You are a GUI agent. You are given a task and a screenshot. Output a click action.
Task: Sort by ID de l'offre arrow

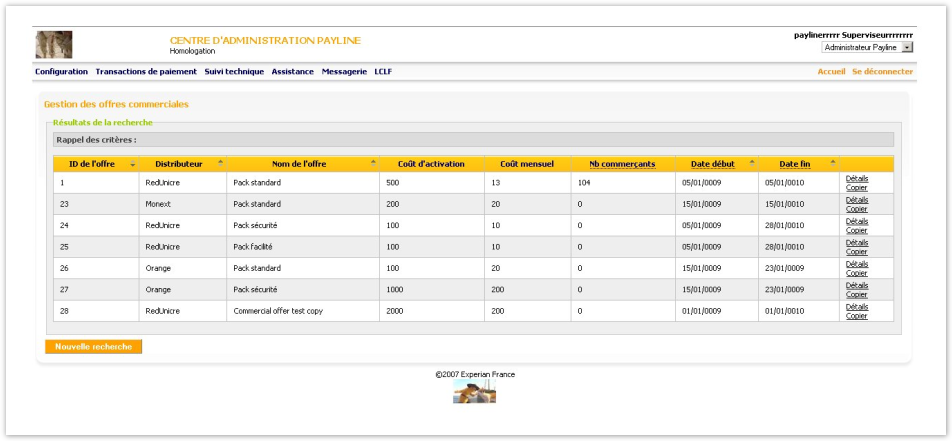tap(132, 164)
